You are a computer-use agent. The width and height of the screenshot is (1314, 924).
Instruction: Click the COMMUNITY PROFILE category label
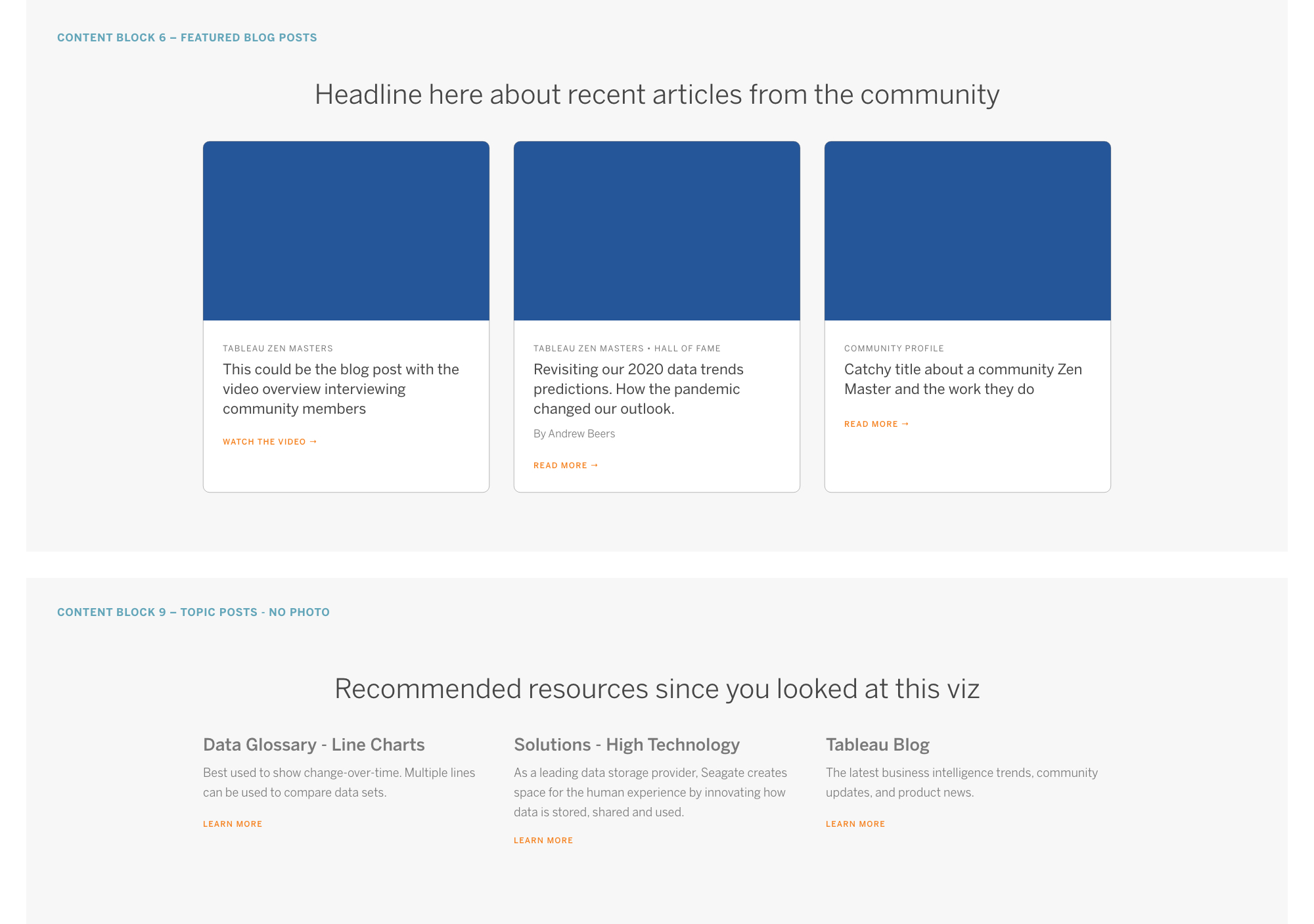tap(894, 348)
